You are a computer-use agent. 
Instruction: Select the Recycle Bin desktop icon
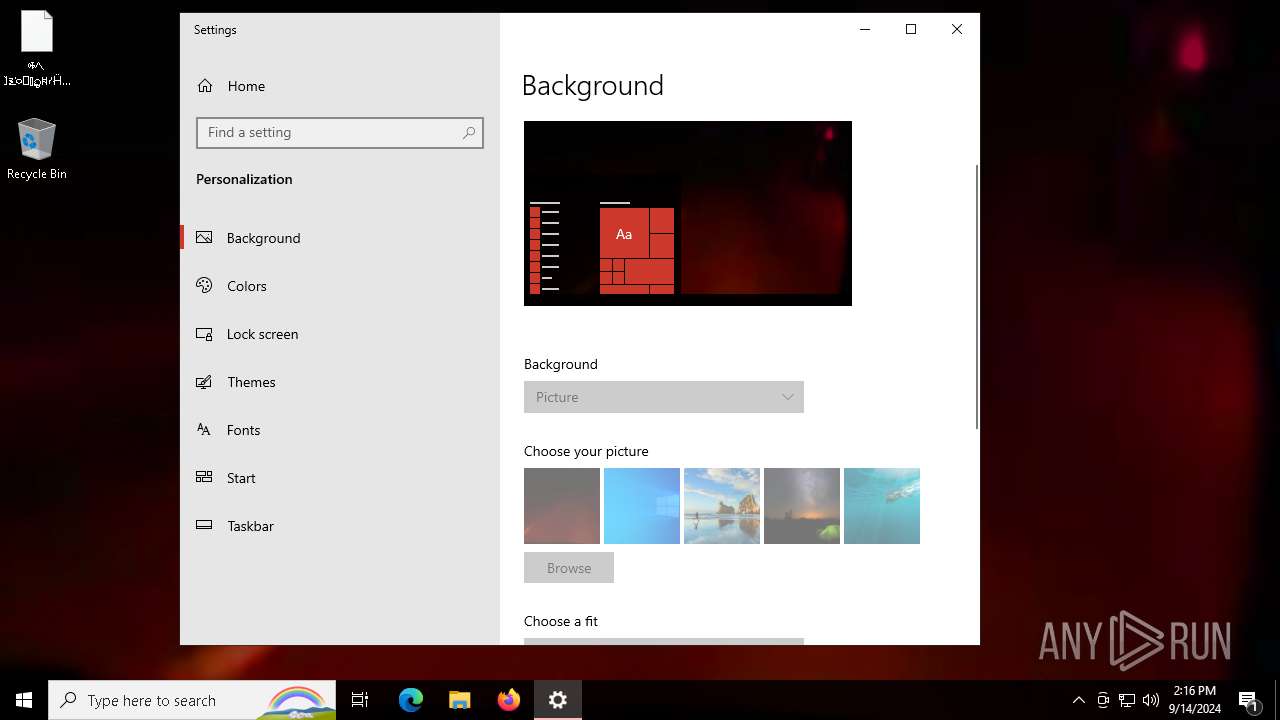[37, 150]
